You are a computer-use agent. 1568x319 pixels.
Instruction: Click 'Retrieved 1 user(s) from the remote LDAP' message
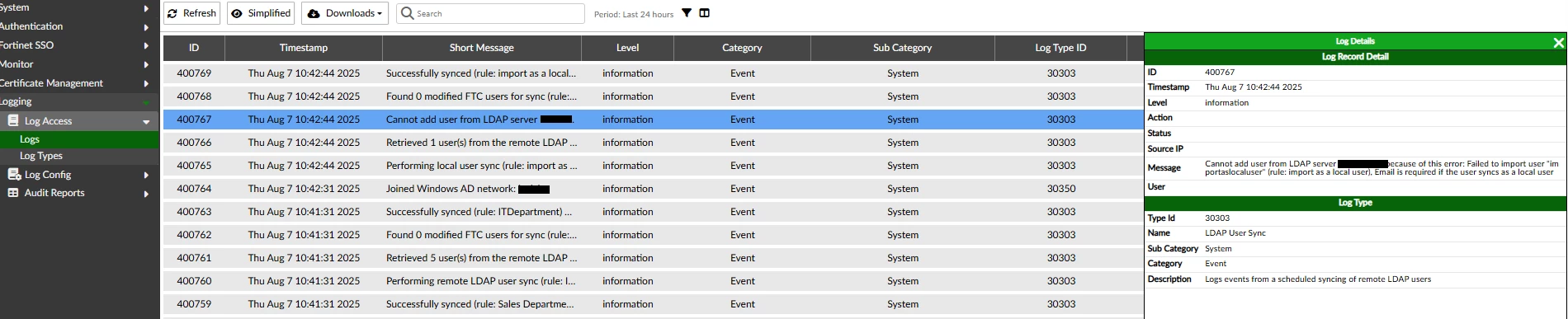coord(482,143)
